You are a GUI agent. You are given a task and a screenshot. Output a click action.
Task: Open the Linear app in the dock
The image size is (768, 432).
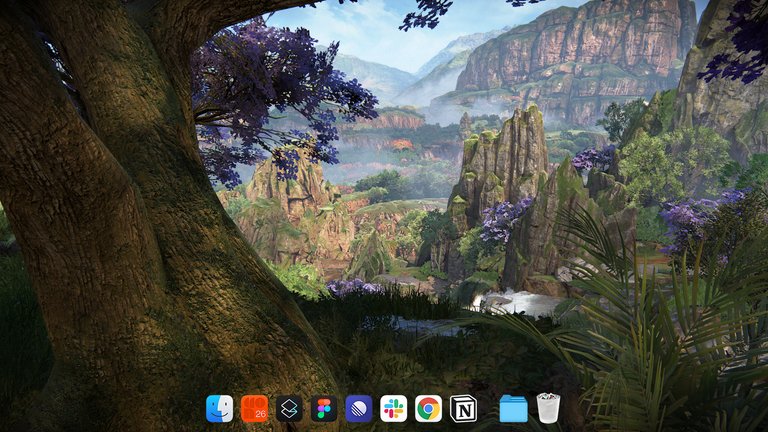pyautogui.click(x=359, y=408)
